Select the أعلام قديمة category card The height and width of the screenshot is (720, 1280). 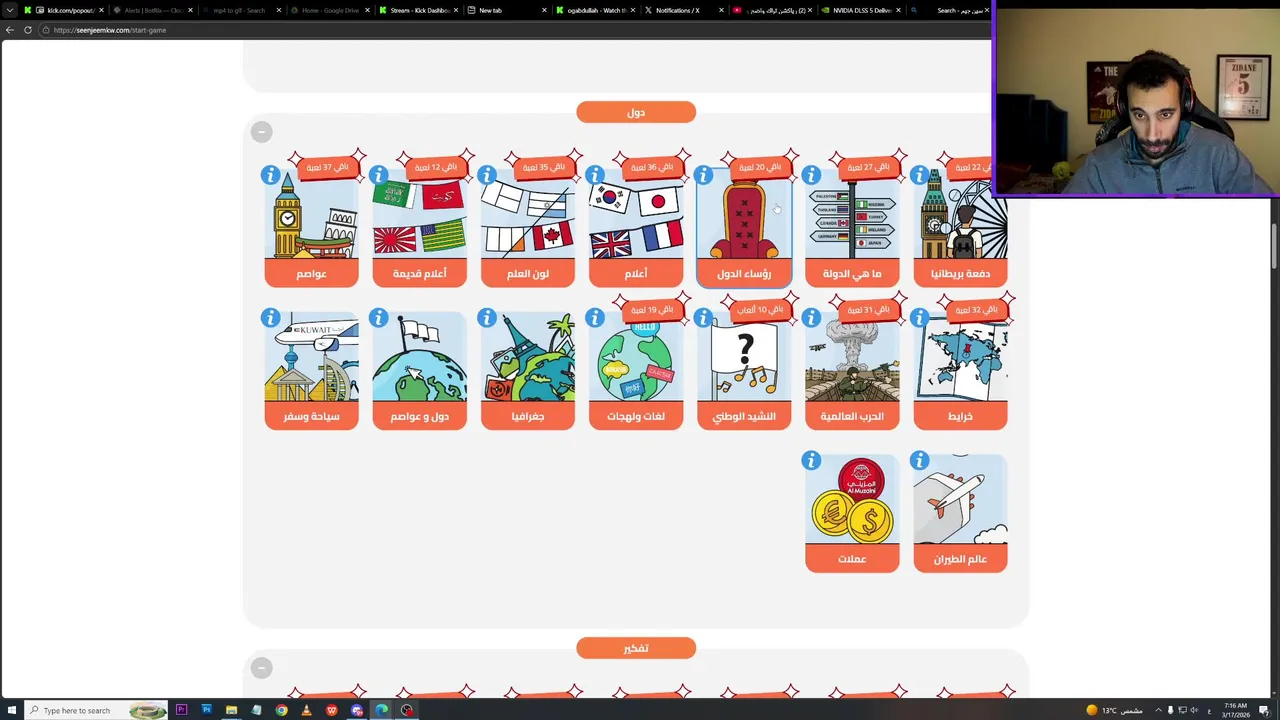click(x=419, y=228)
